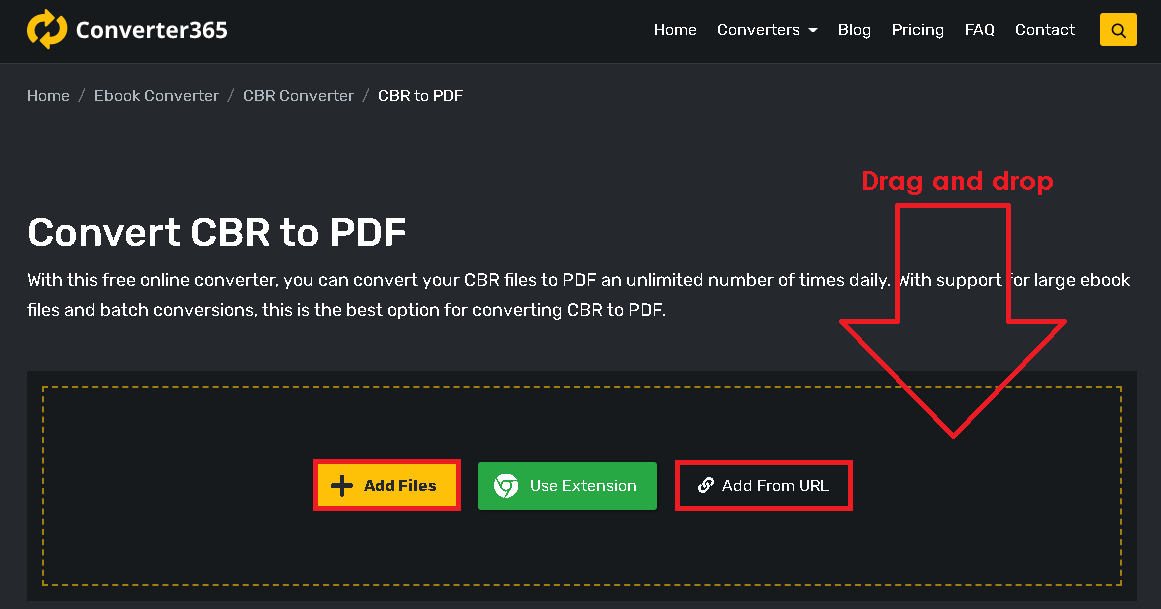The height and width of the screenshot is (609, 1161).
Task: Open the Contact page
Action: [1044, 30]
